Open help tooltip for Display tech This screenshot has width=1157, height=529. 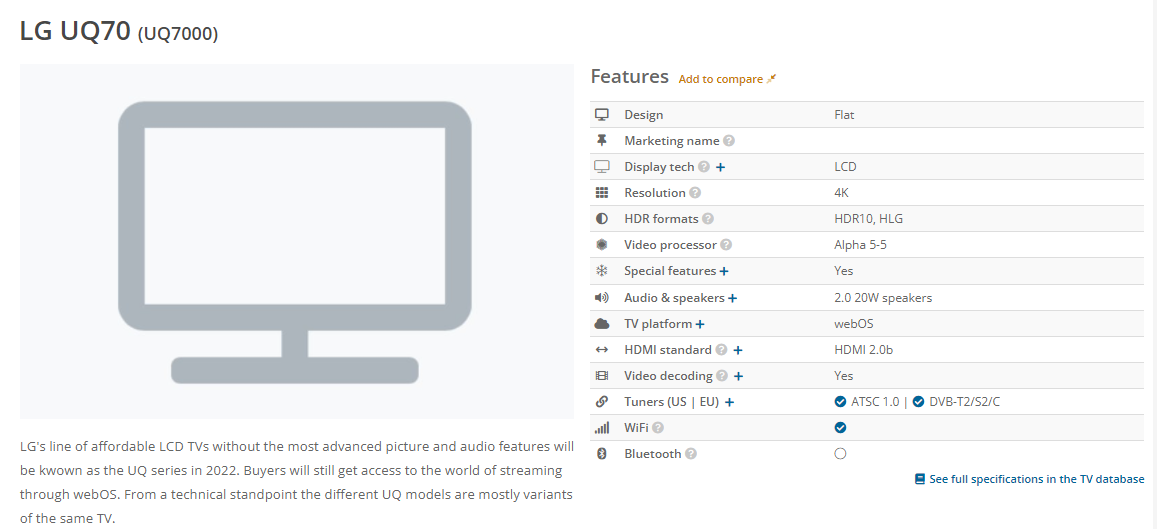point(704,167)
